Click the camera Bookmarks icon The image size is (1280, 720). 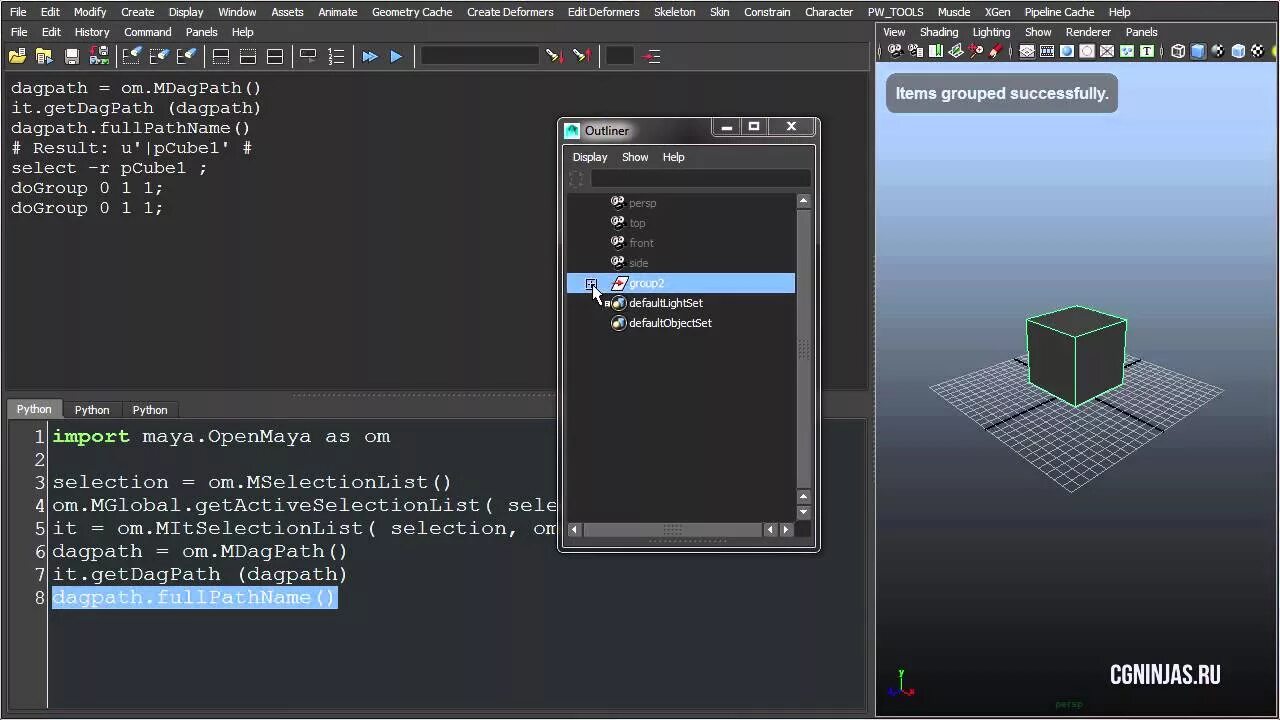(x=936, y=51)
